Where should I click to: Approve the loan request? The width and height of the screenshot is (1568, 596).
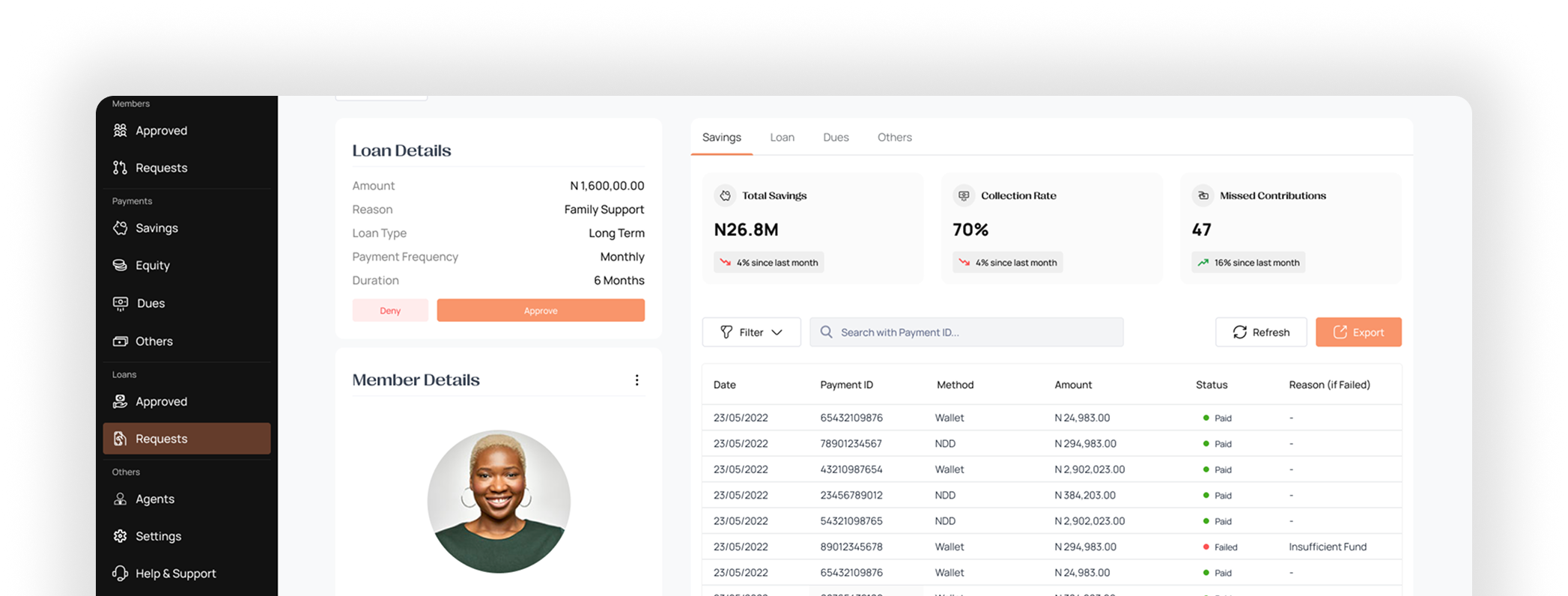click(540, 311)
